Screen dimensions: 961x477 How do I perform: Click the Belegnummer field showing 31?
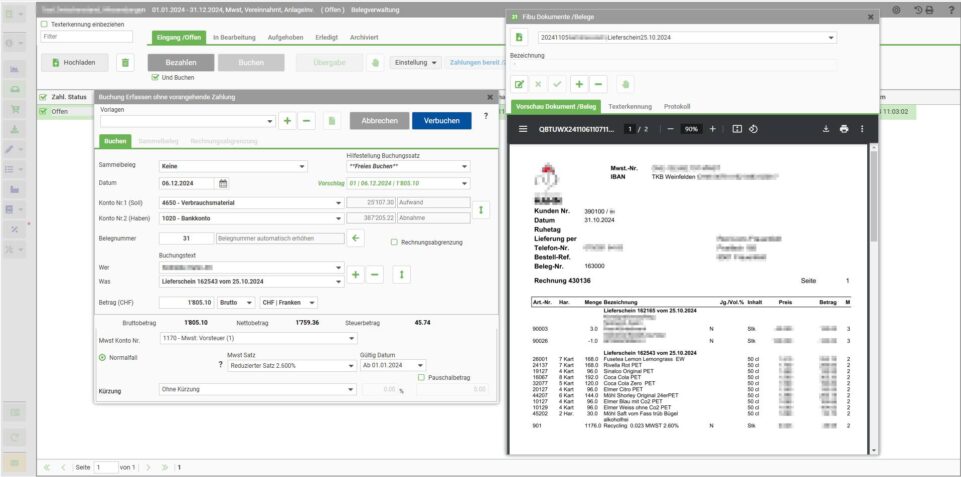click(186, 238)
